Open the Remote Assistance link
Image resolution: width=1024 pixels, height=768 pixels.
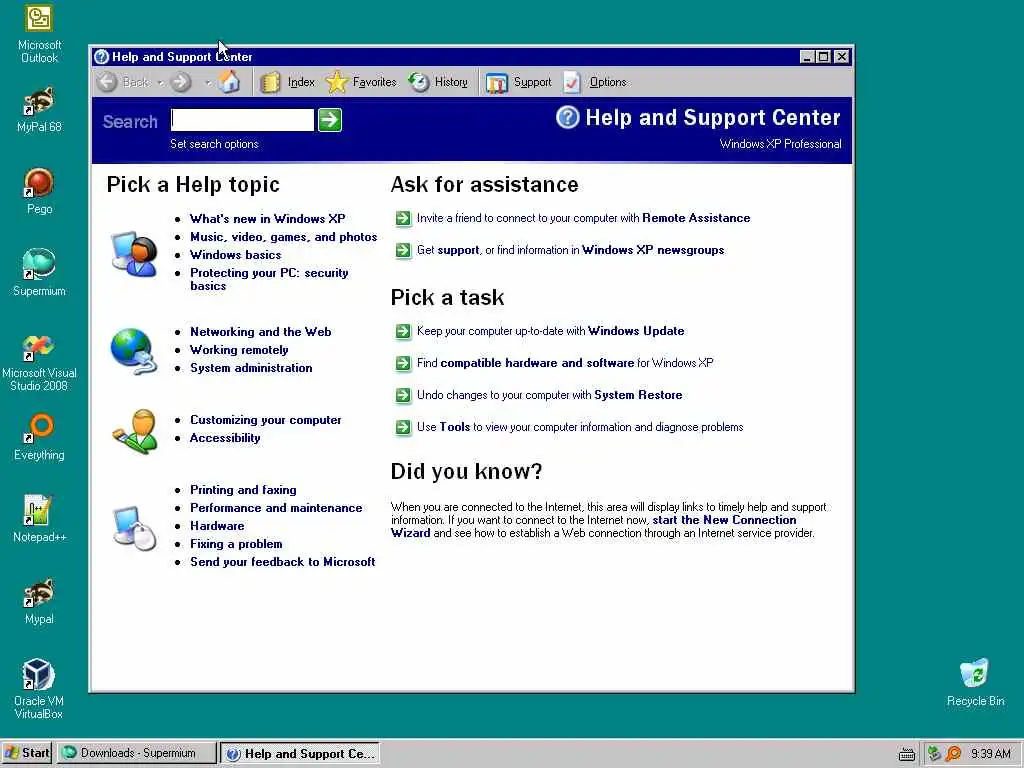(x=696, y=218)
